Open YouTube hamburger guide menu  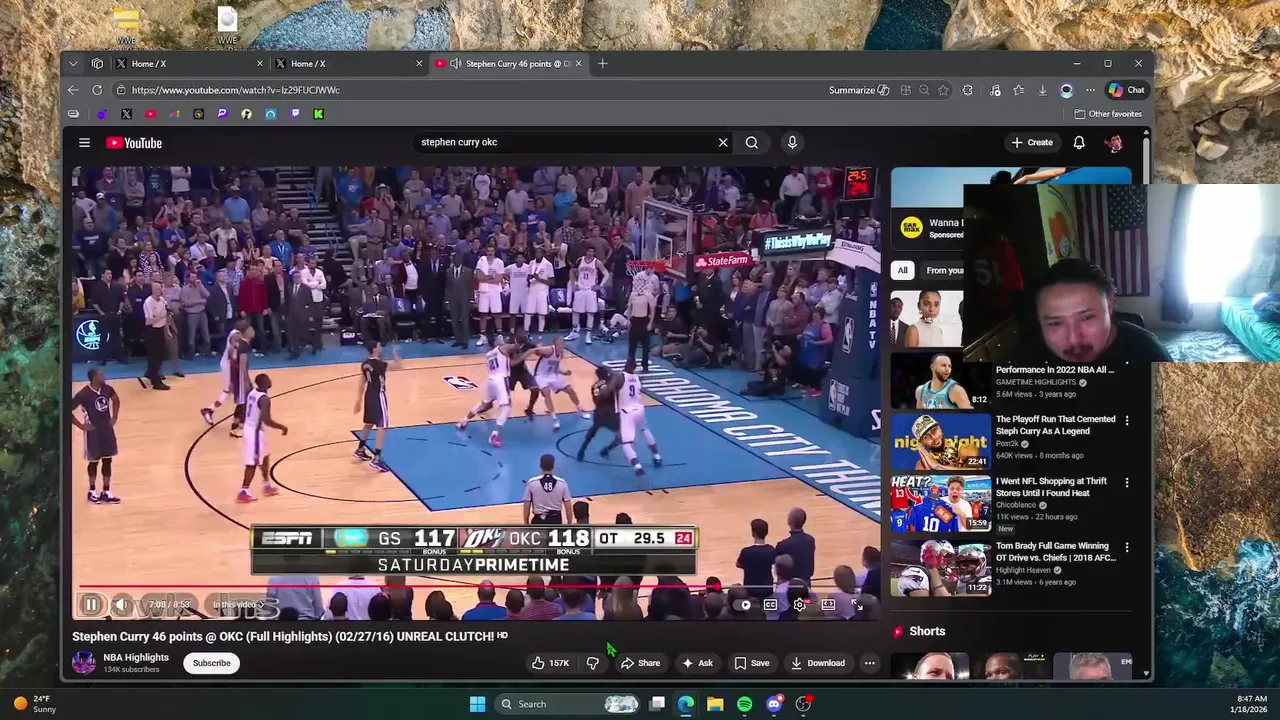pos(85,143)
